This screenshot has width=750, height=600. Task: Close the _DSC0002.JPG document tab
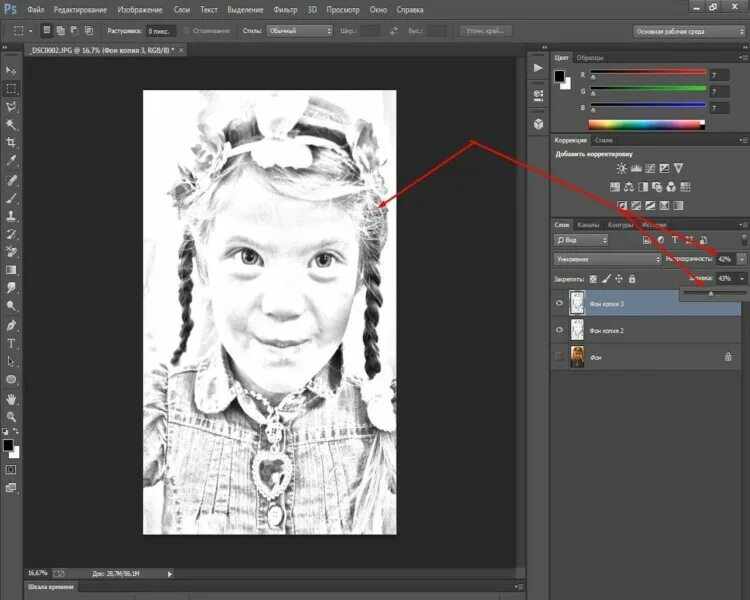coord(181,50)
